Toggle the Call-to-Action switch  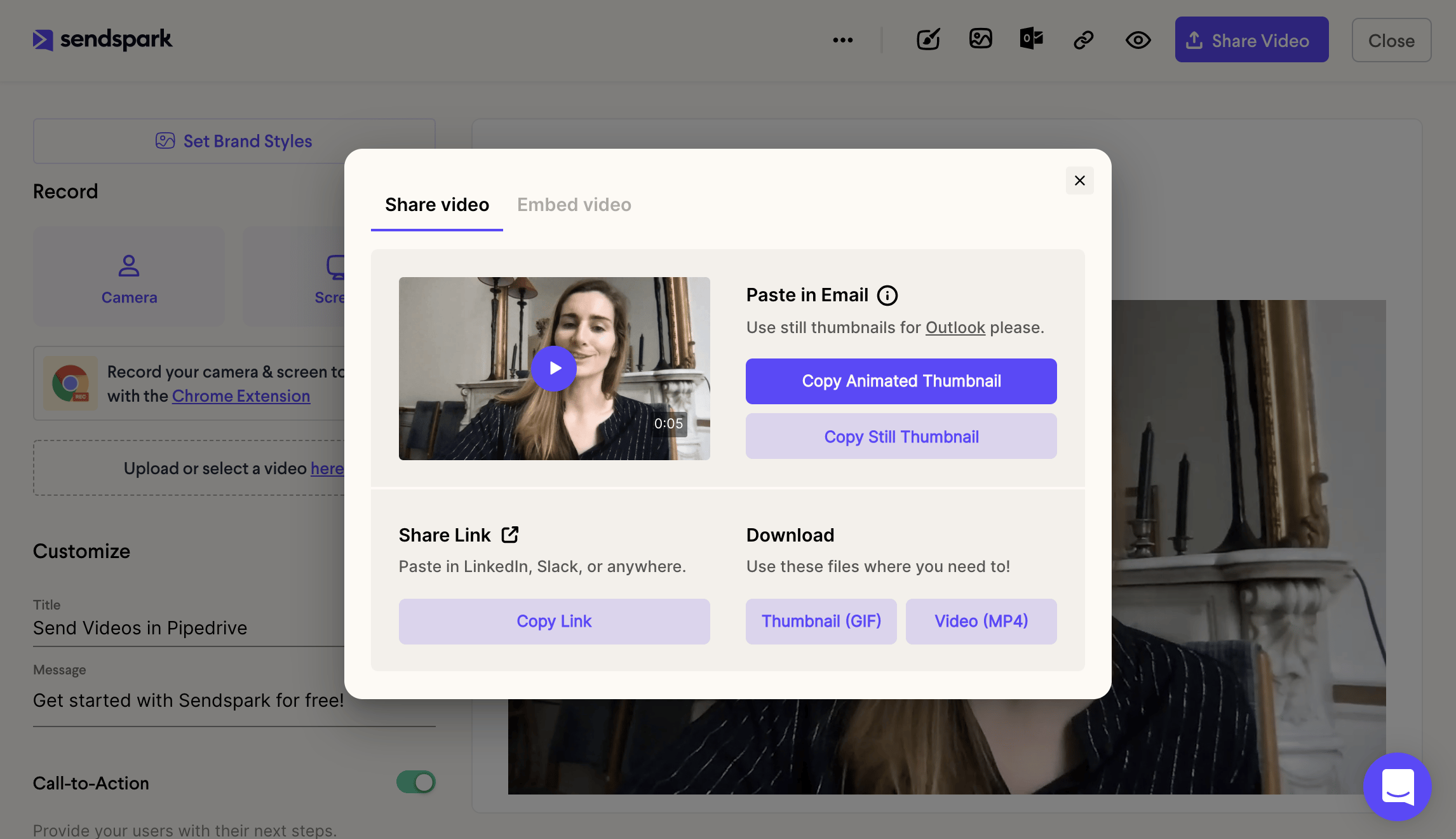(x=416, y=782)
